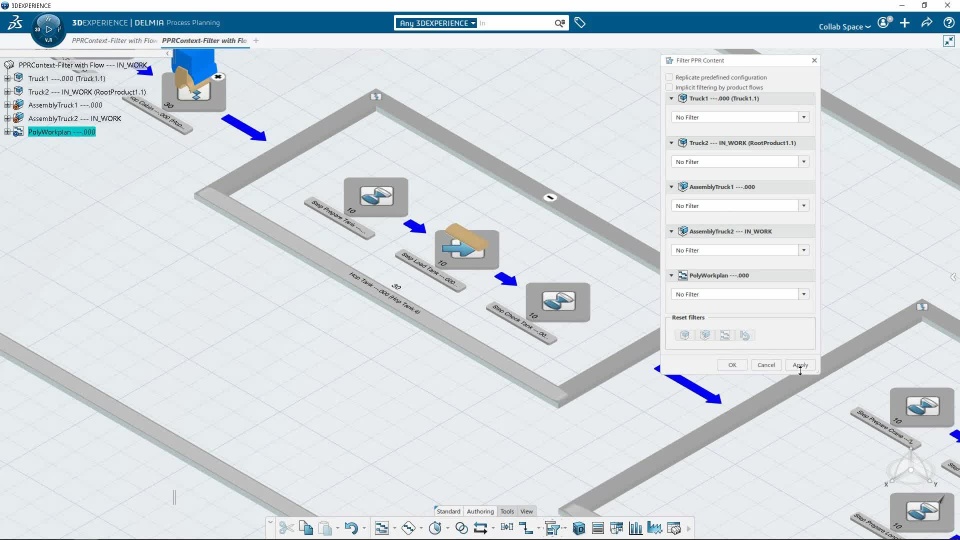Viewport: 960px width, 540px height.
Task: Click the step connector icon in bottom toolbar
Action: [525, 528]
